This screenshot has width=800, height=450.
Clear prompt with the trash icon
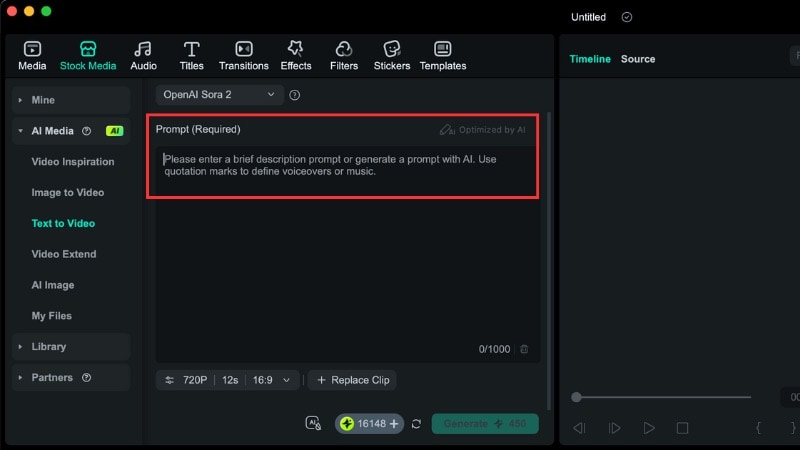[524, 349]
